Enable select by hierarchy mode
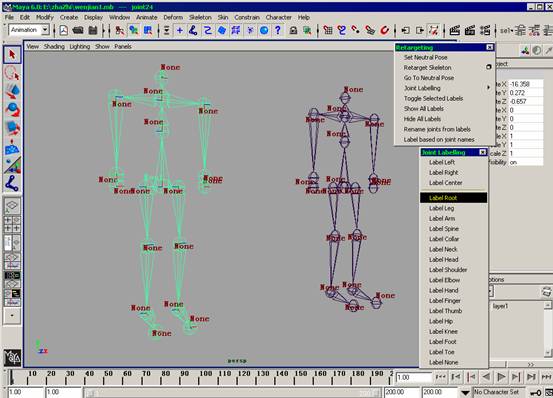The image size is (553, 398). tap(120, 30)
